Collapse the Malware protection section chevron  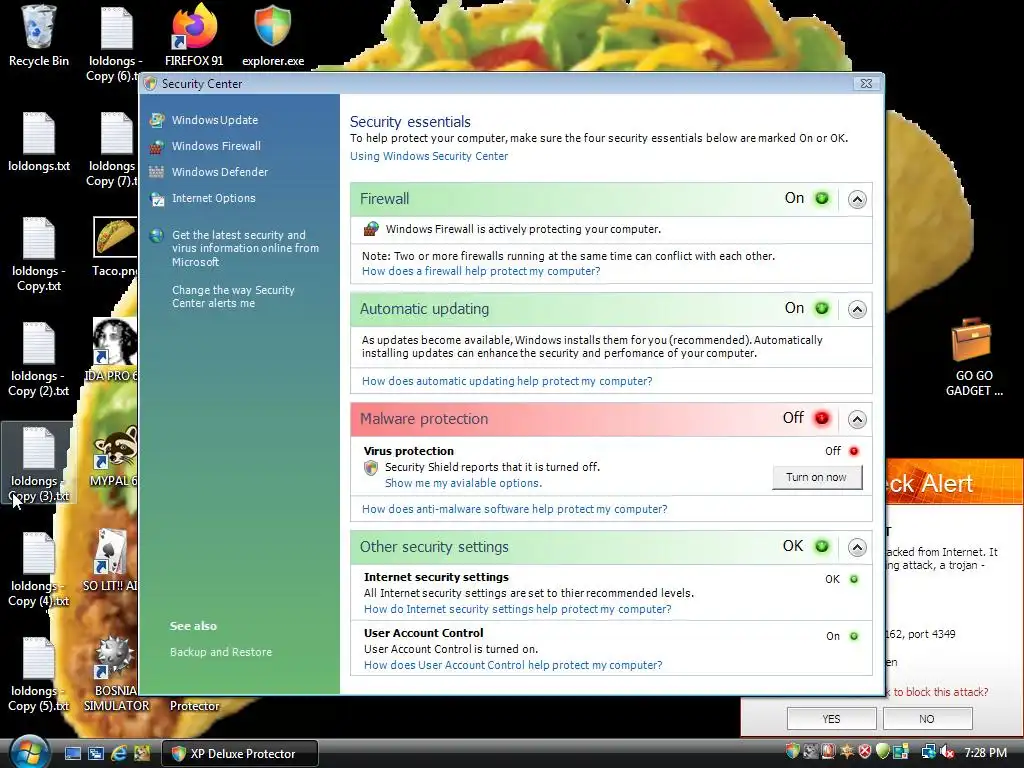click(857, 419)
